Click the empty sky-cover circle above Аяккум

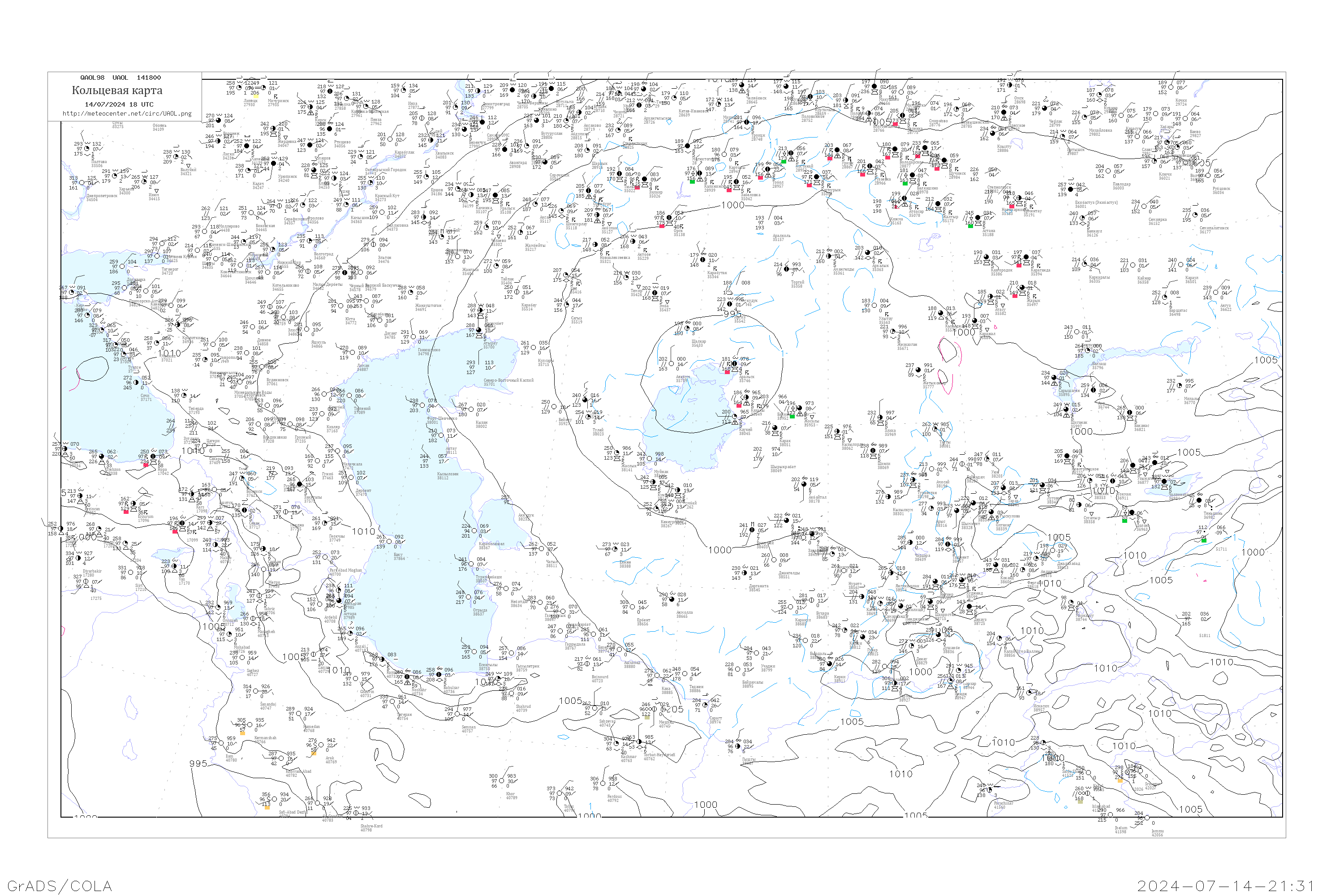coord(672,364)
